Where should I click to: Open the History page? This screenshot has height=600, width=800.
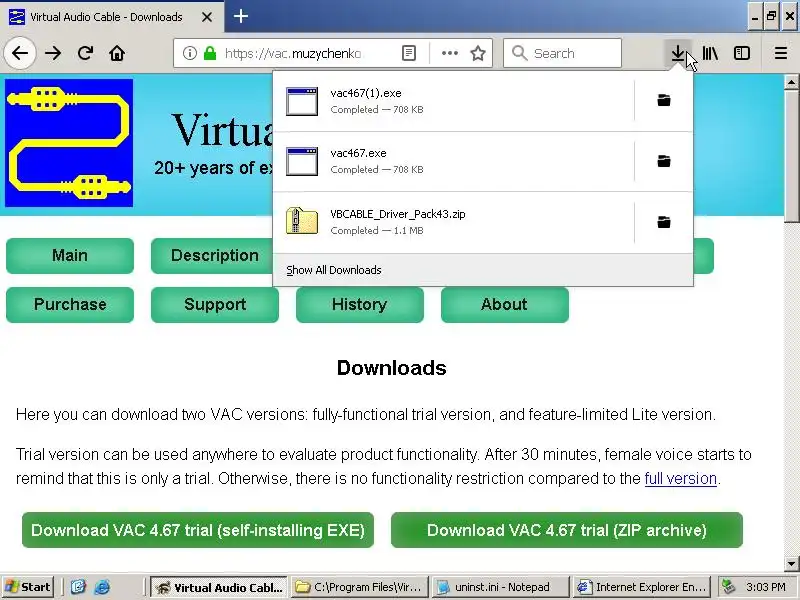click(360, 305)
